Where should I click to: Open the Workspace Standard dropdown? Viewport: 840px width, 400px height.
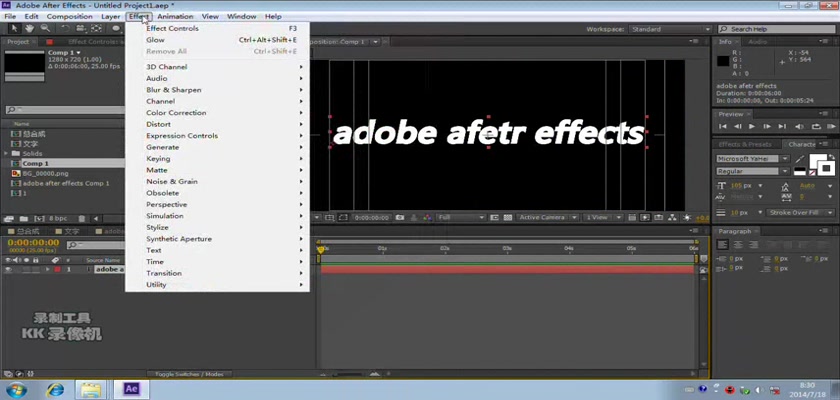670,29
